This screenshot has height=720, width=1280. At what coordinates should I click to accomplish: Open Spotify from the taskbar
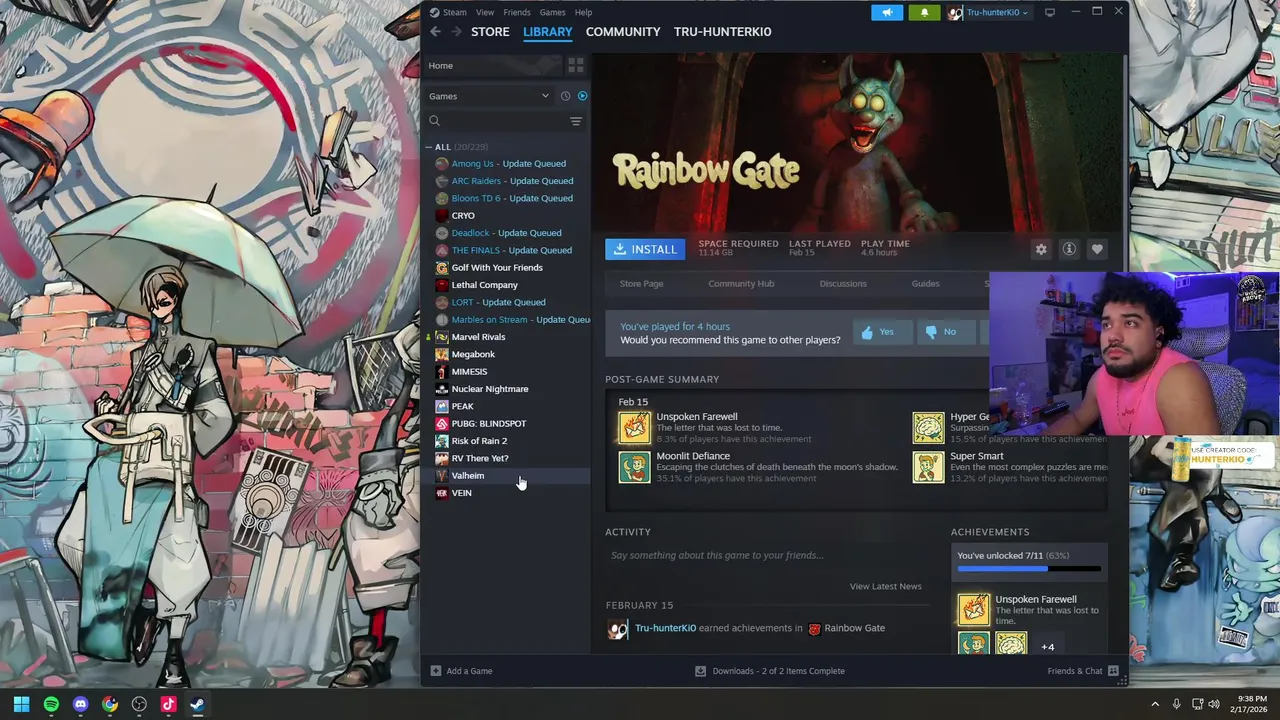[x=51, y=704]
